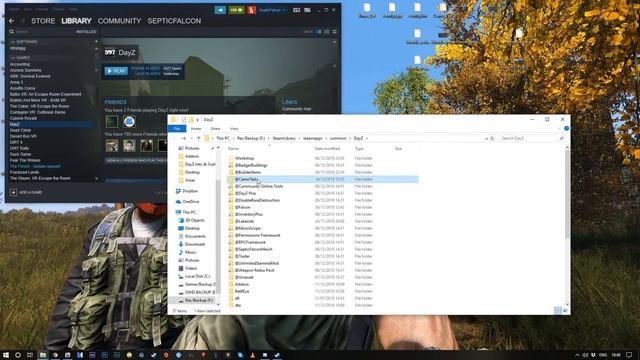
Task: Sort files by Date modified column
Action: click(327, 149)
